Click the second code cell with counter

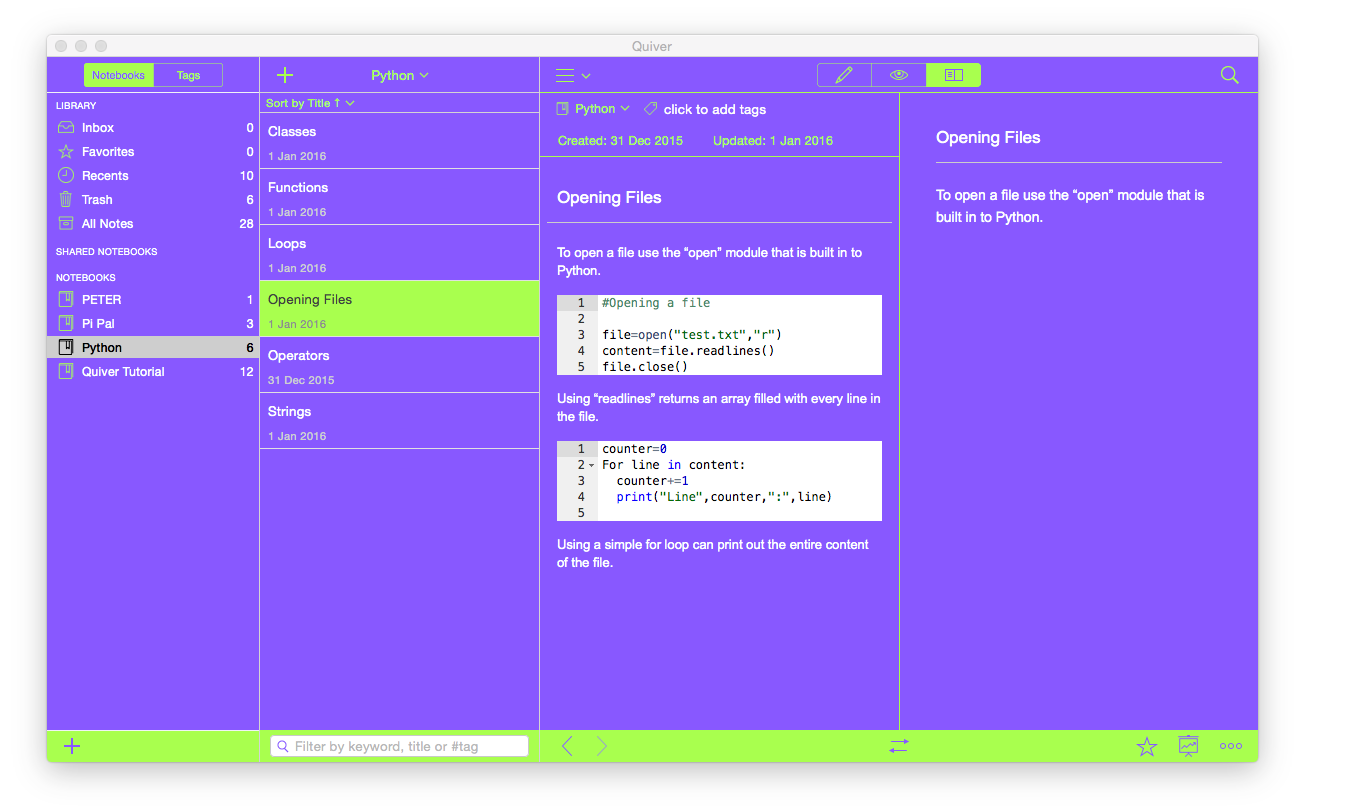click(x=719, y=481)
